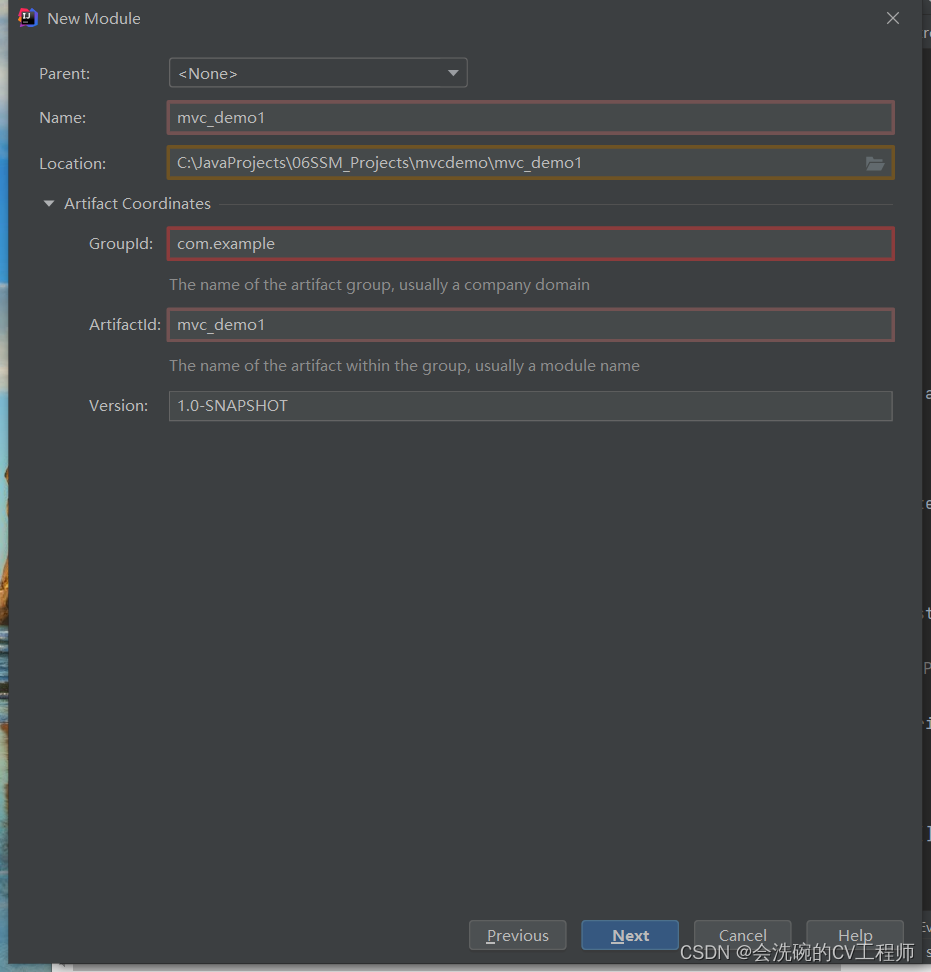The image size is (931, 972).
Task: Click the Version label
Action: [118, 406]
